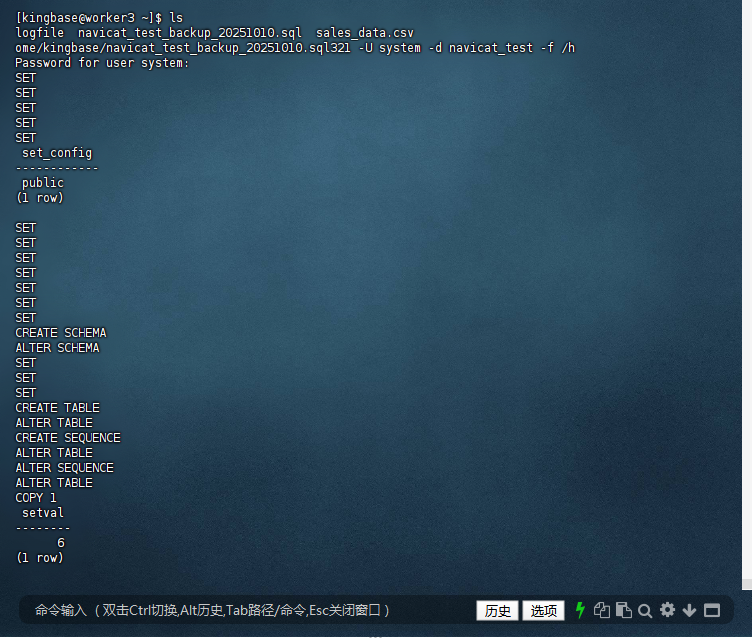Click '-U system' in the command line
The width and height of the screenshot is (752, 638).
point(390,48)
